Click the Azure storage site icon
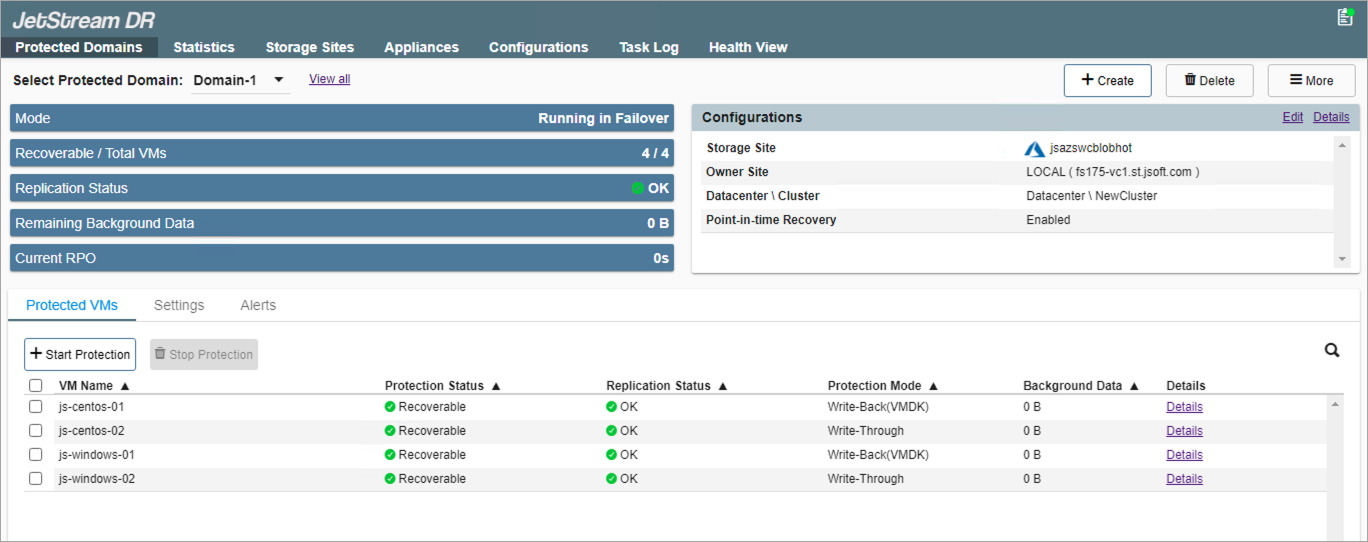 [1035, 149]
